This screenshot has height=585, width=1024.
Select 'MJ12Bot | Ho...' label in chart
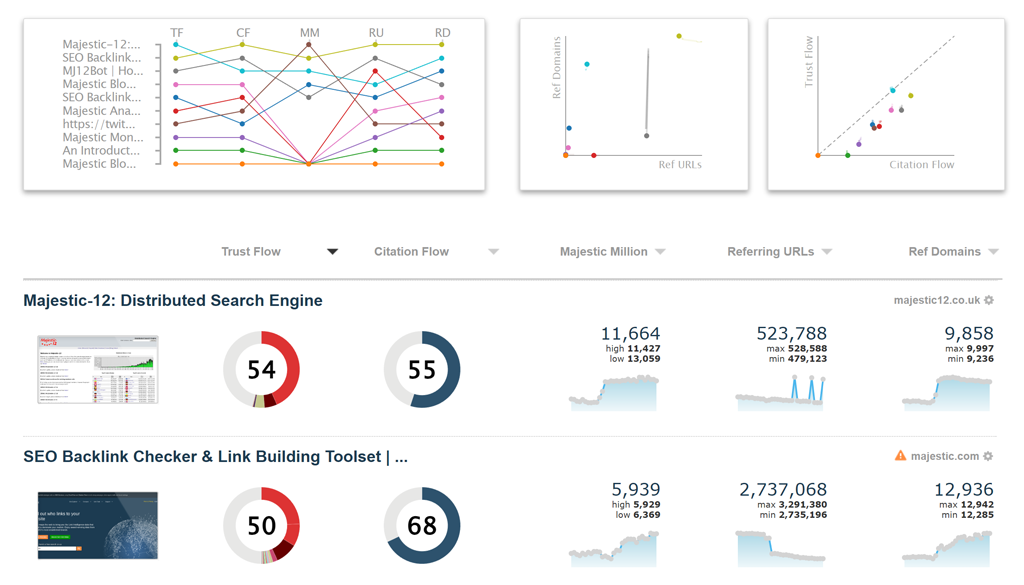[103, 71]
